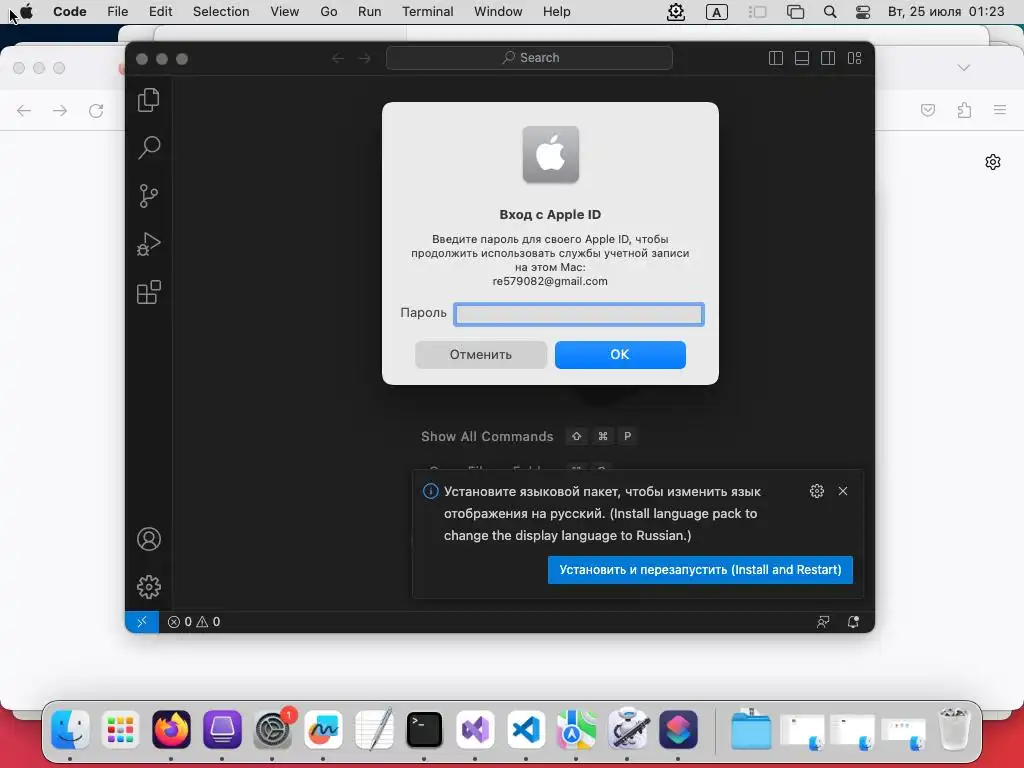The width and height of the screenshot is (1024, 768).
Task: Open page settings gear in browser
Action: (x=993, y=162)
